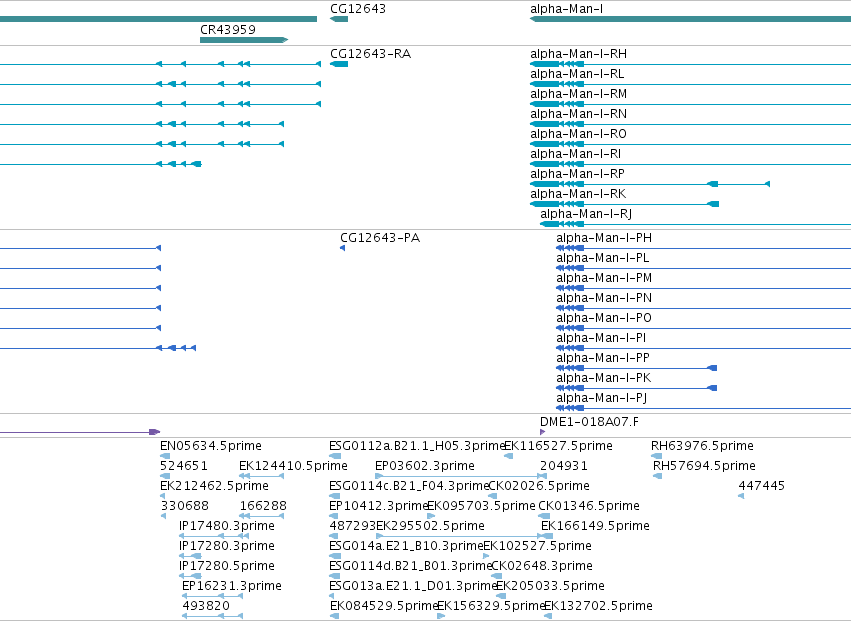Viewport: 851px width, 621px height.
Task: Click the CG12643-RA transcript glyph
Action: pos(339,64)
